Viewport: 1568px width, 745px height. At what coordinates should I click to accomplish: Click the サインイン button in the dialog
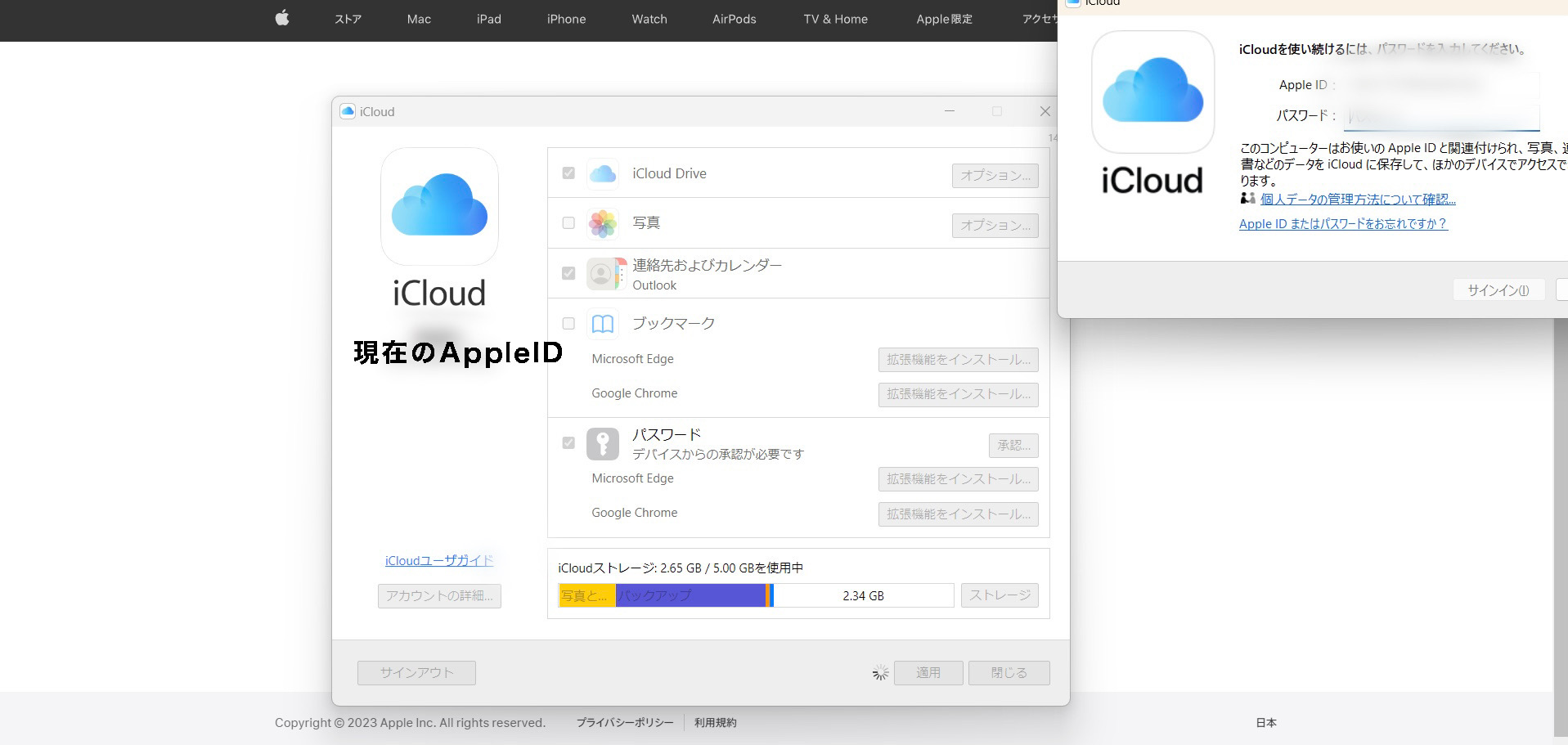click(x=1498, y=290)
